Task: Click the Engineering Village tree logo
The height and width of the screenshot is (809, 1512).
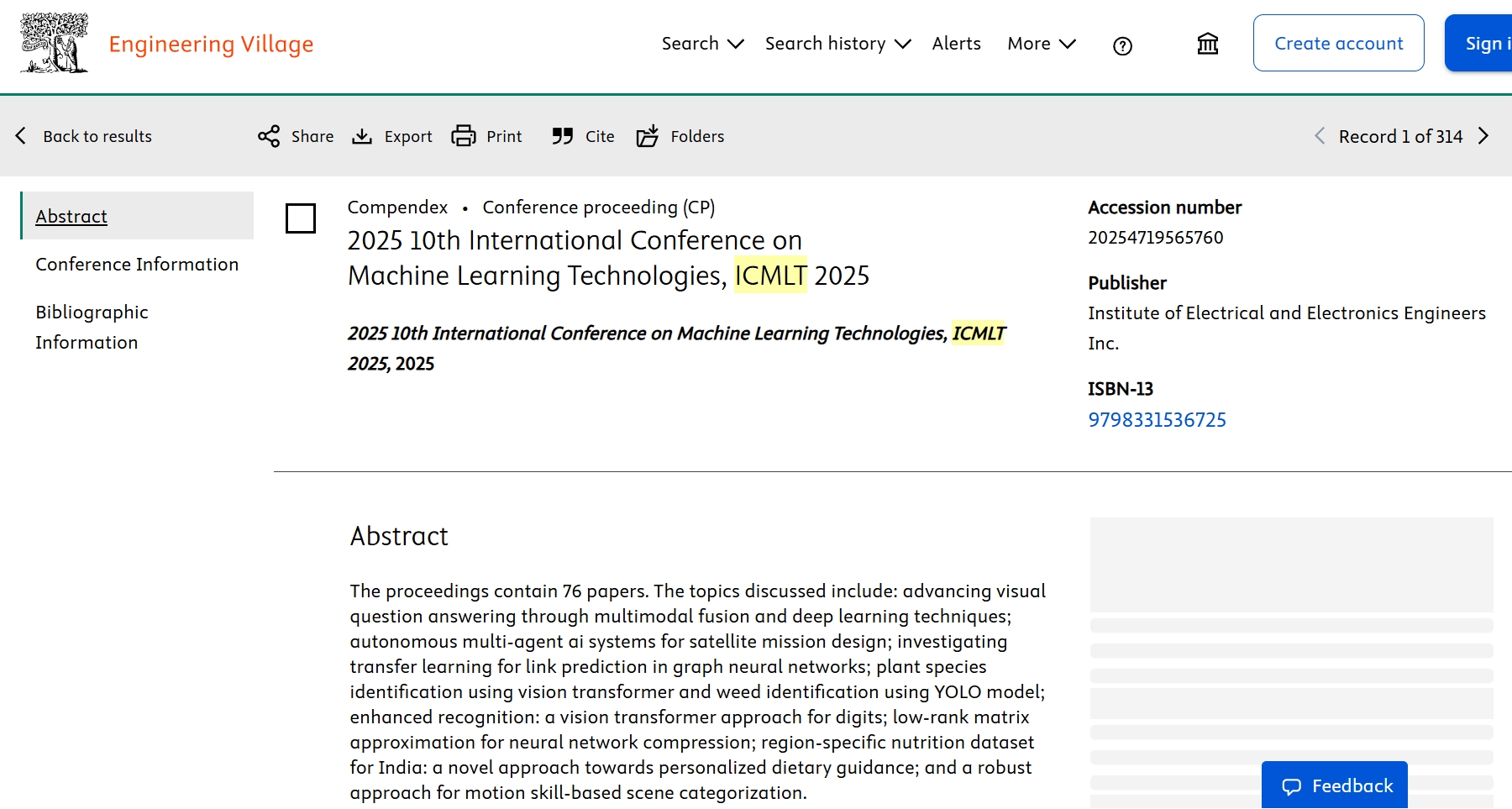Action: pos(55,43)
